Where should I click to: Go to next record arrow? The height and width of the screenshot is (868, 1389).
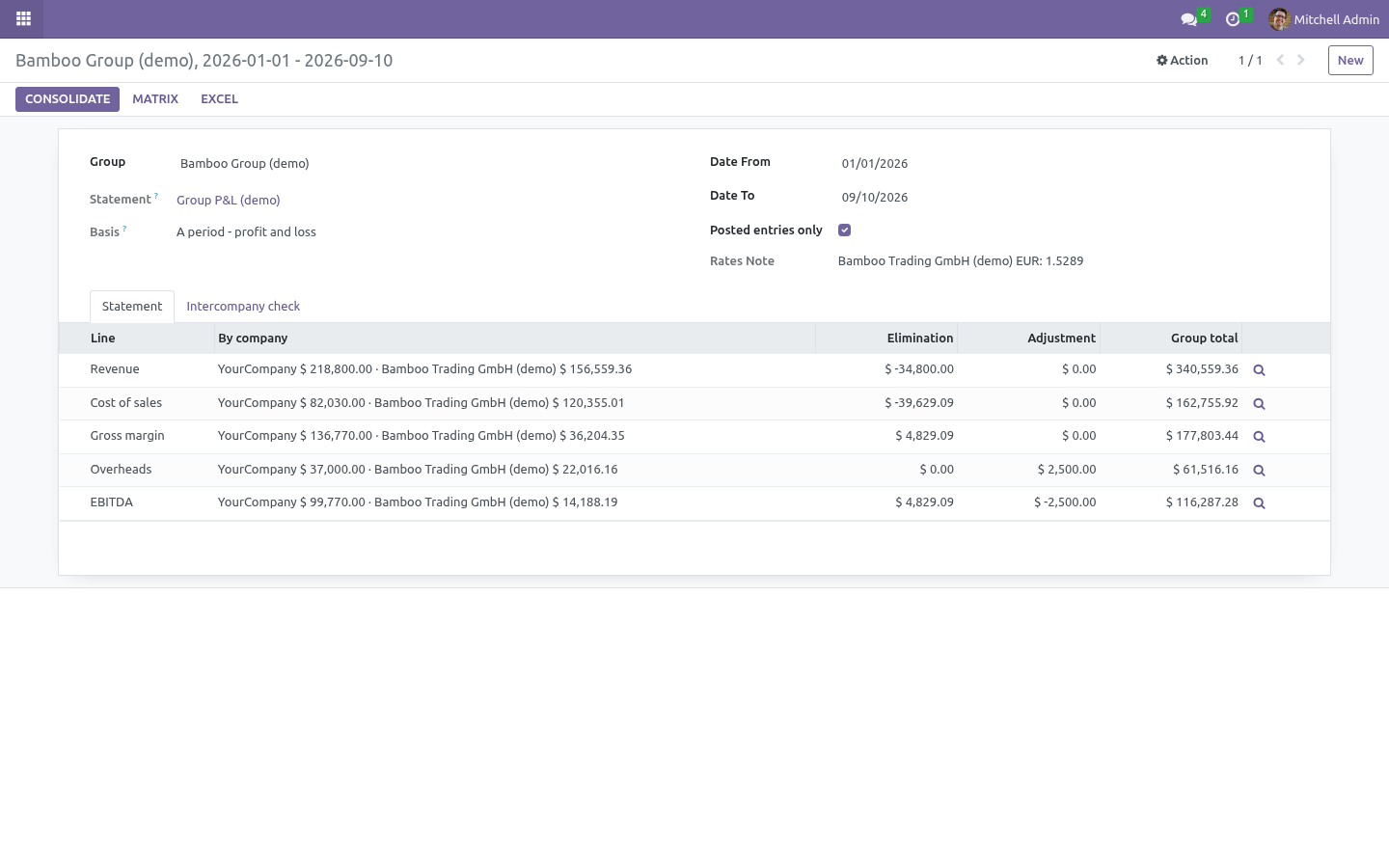pos(1301,60)
